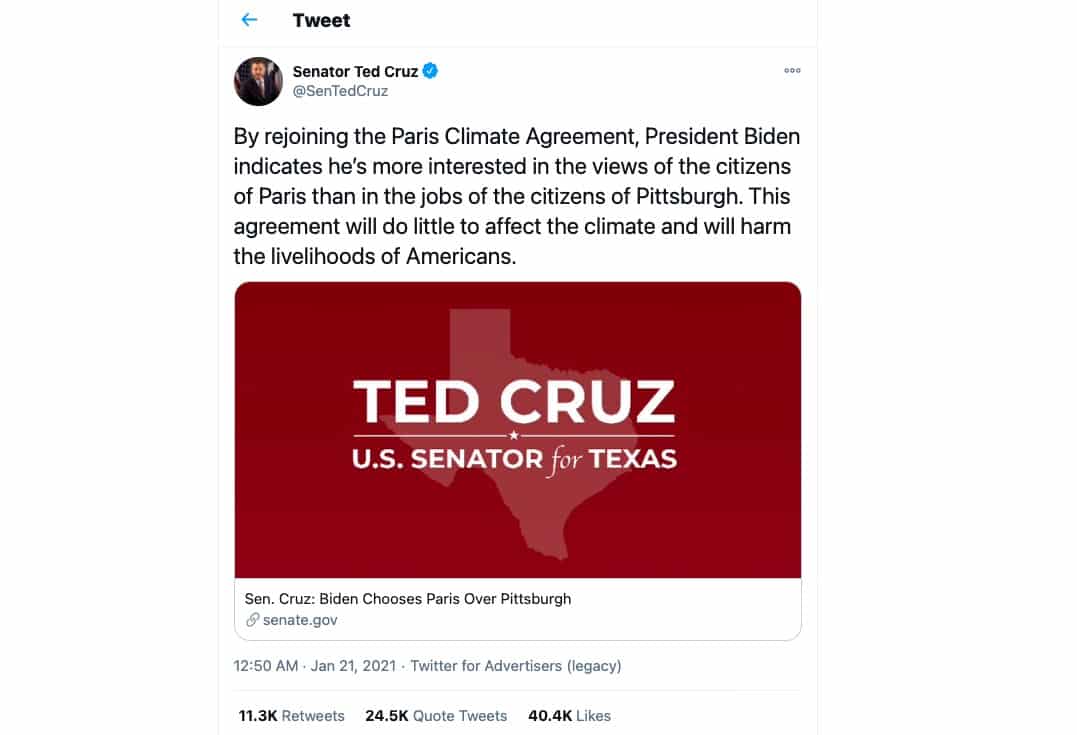The image size is (1077, 735).
Task: Click the Tweet page heading
Action: 321,20
